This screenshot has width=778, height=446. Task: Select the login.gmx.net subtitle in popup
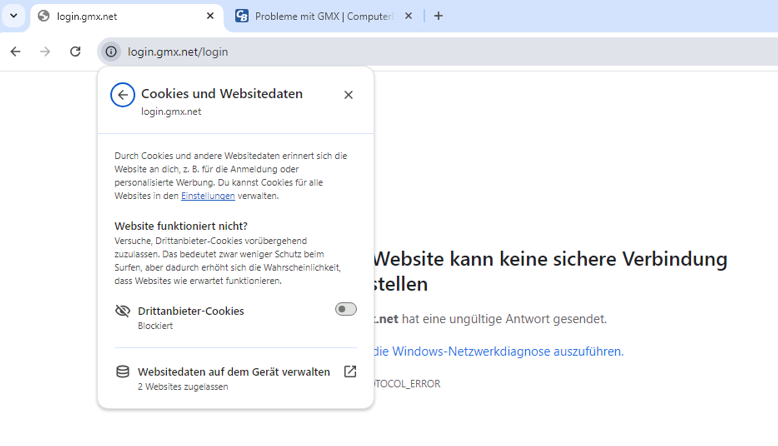[171, 112]
